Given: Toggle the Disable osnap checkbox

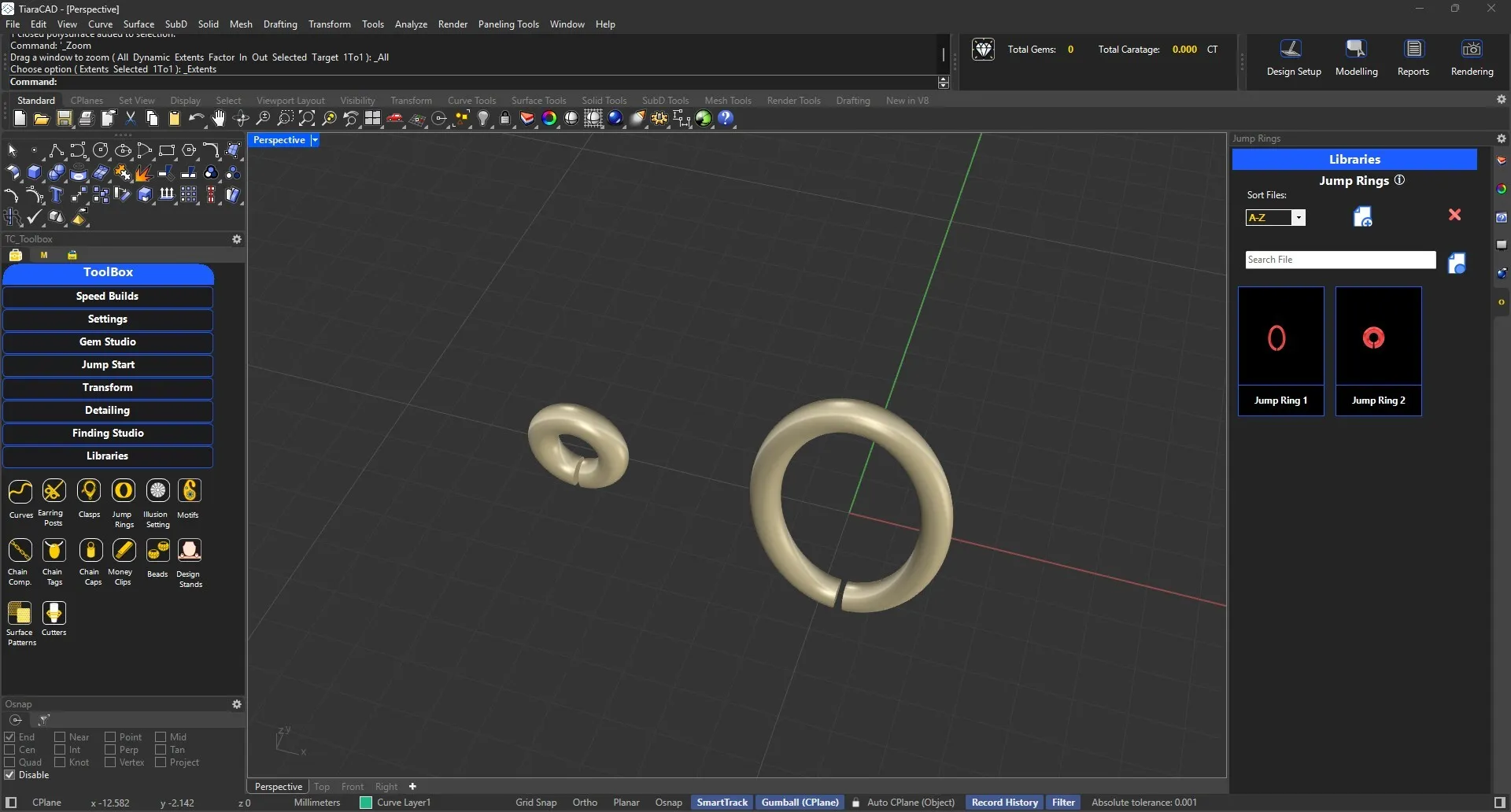Looking at the screenshot, I should point(10,775).
